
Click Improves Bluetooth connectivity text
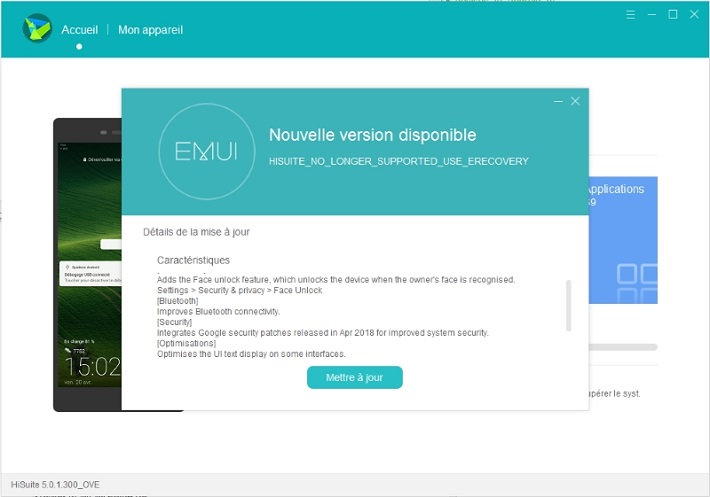pos(218,311)
